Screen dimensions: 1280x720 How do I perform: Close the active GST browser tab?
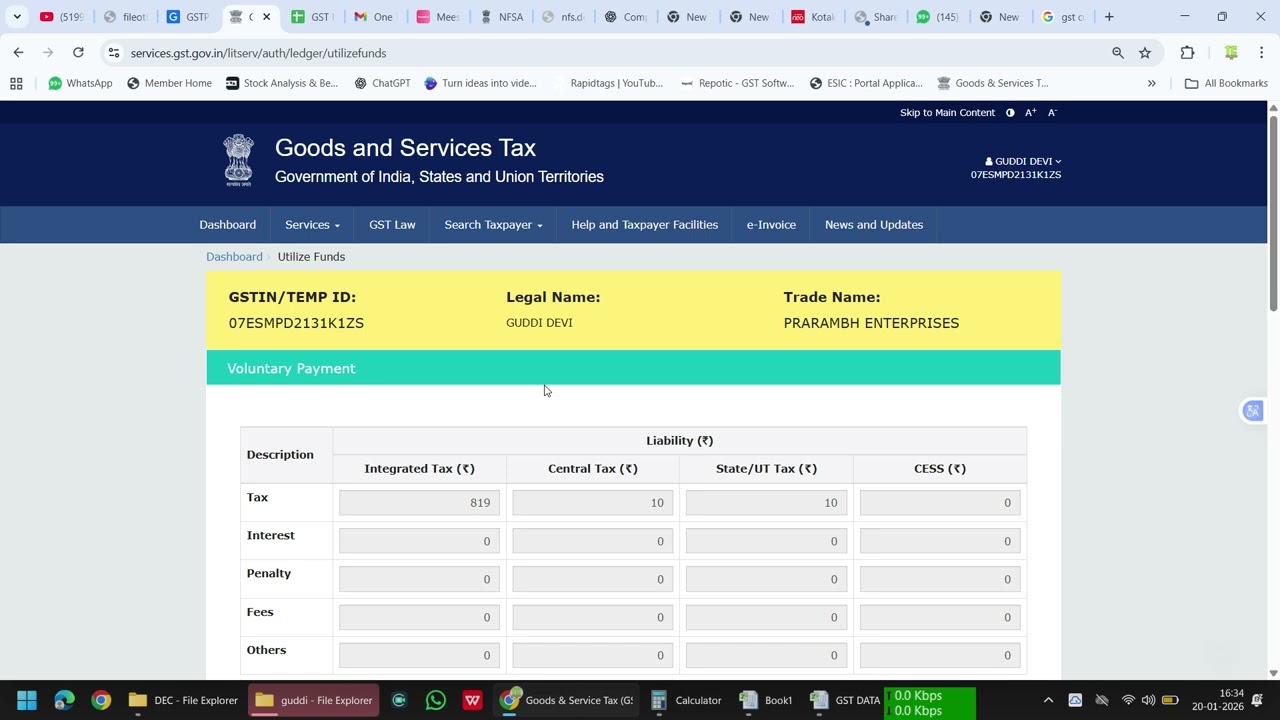coord(266,17)
